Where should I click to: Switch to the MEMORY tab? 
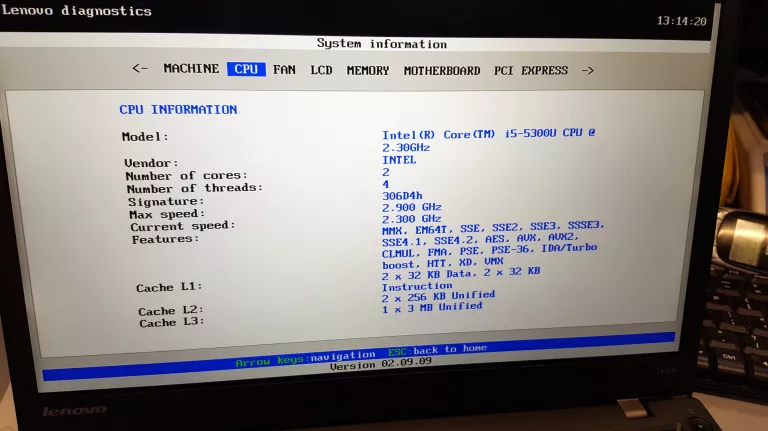coord(368,71)
